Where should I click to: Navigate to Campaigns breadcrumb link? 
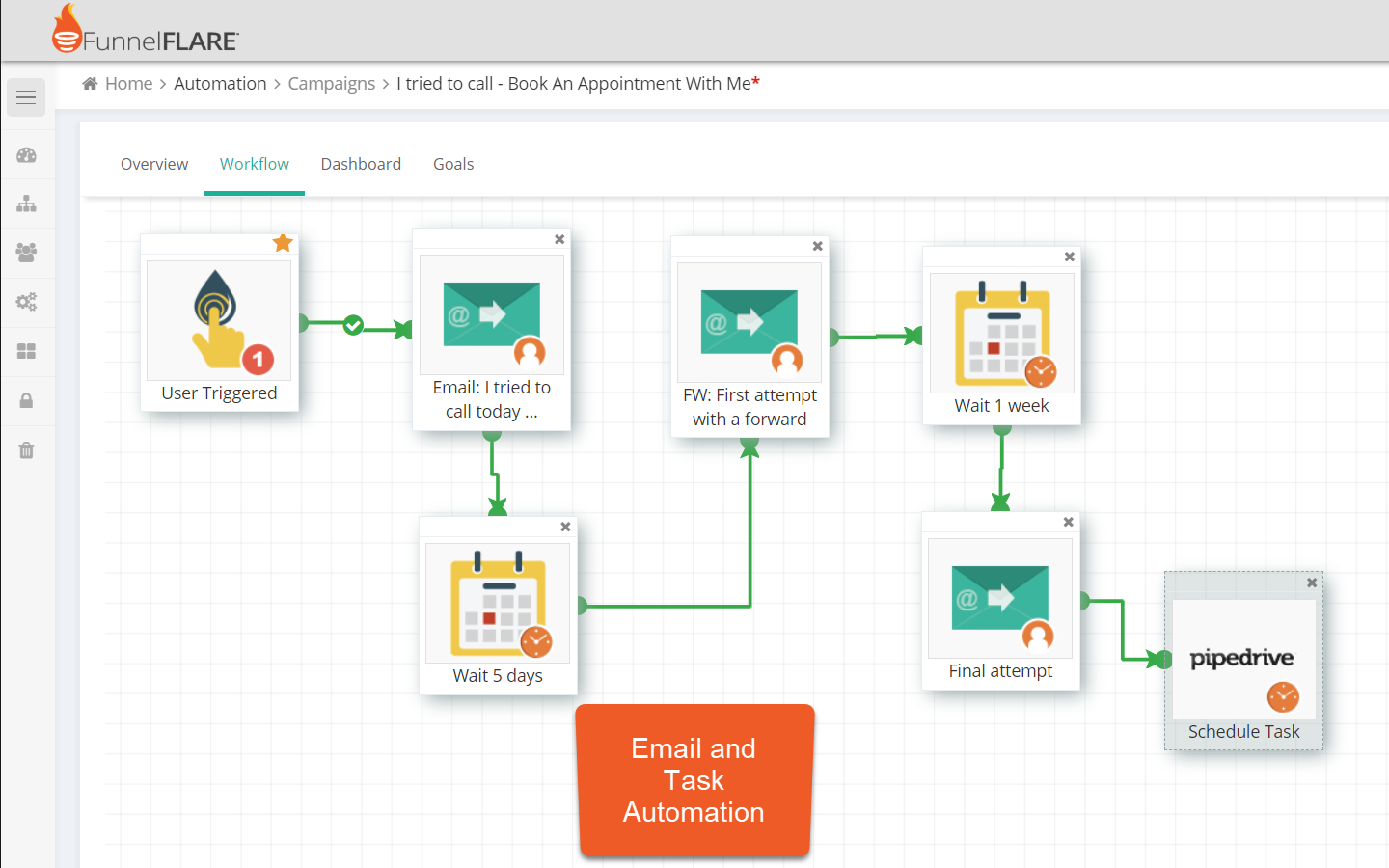pyautogui.click(x=331, y=84)
